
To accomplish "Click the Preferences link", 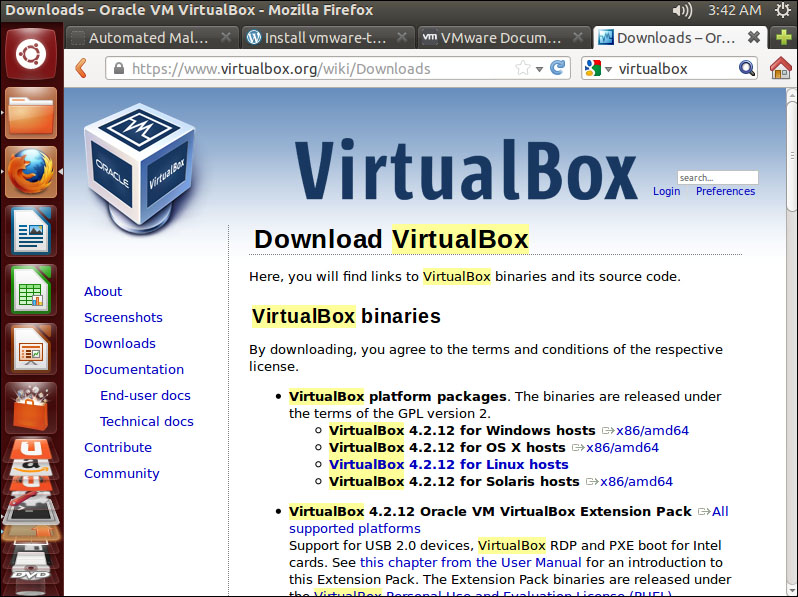I will pos(725,191).
